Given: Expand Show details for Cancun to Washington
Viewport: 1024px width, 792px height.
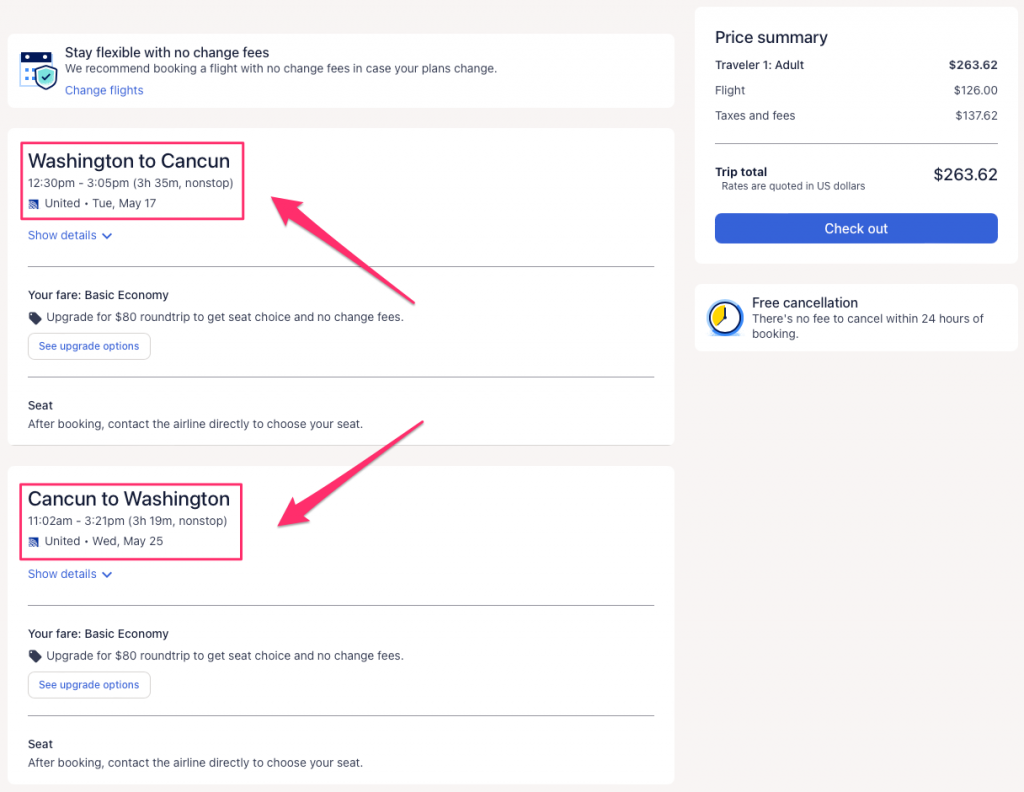Looking at the screenshot, I should point(70,575).
